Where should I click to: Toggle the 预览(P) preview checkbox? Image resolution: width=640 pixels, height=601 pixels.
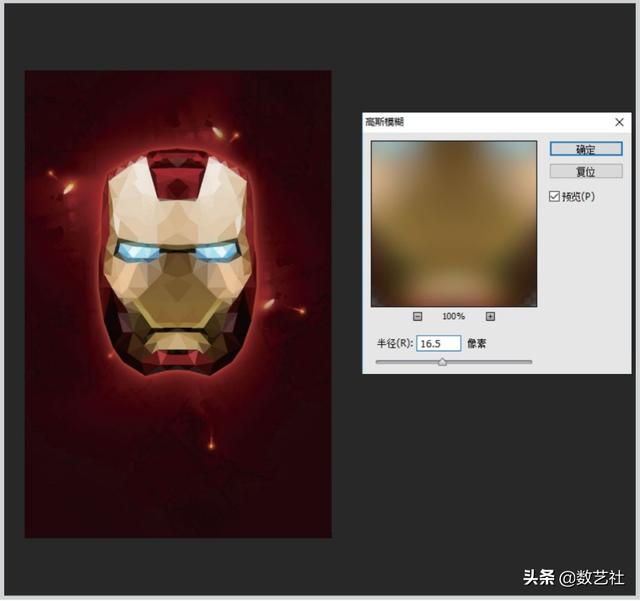554,196
